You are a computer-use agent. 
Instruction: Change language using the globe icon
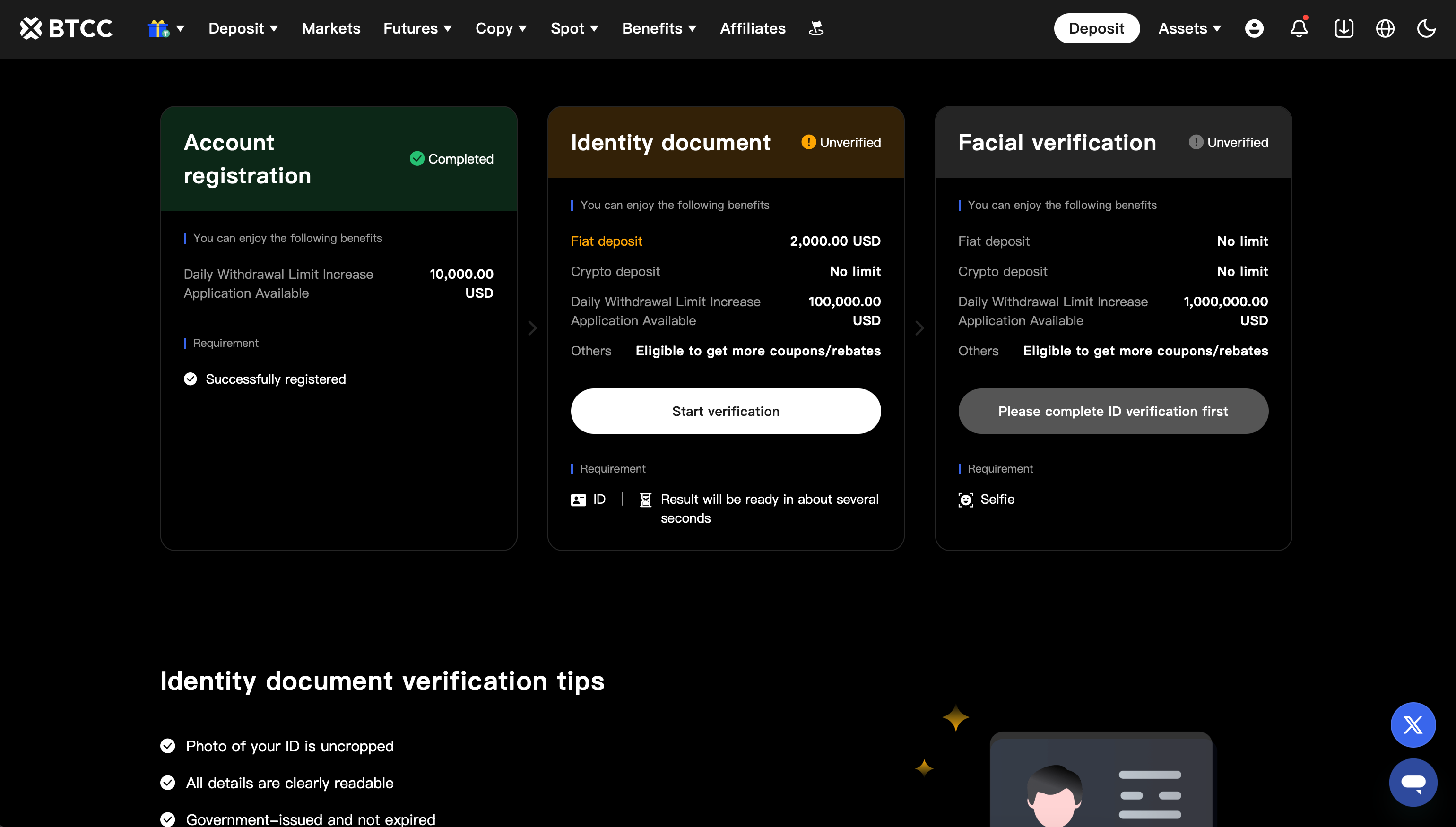pyautogui.click(x=1385, y=28)
